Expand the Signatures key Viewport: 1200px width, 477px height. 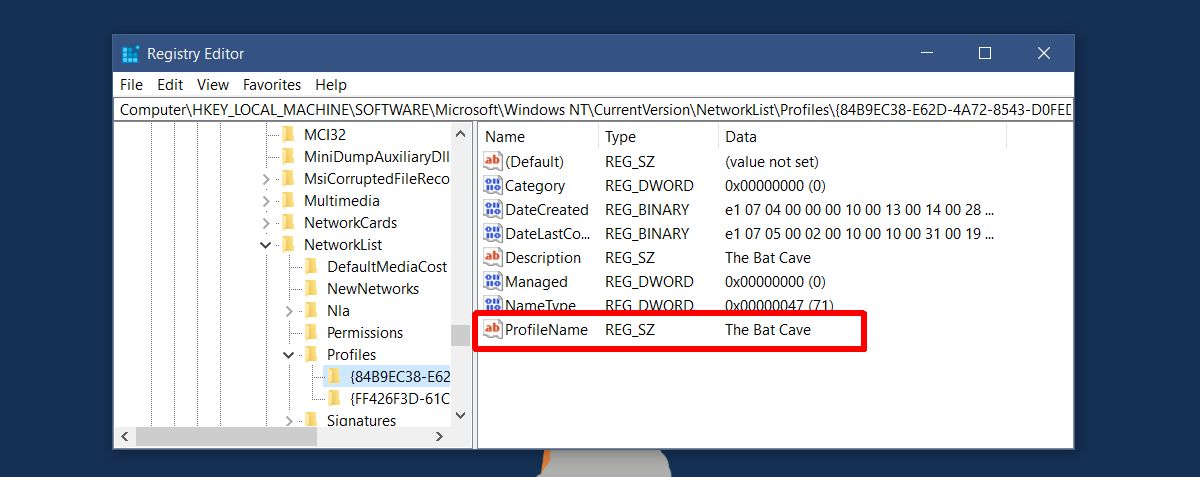[x=289, y=421]
